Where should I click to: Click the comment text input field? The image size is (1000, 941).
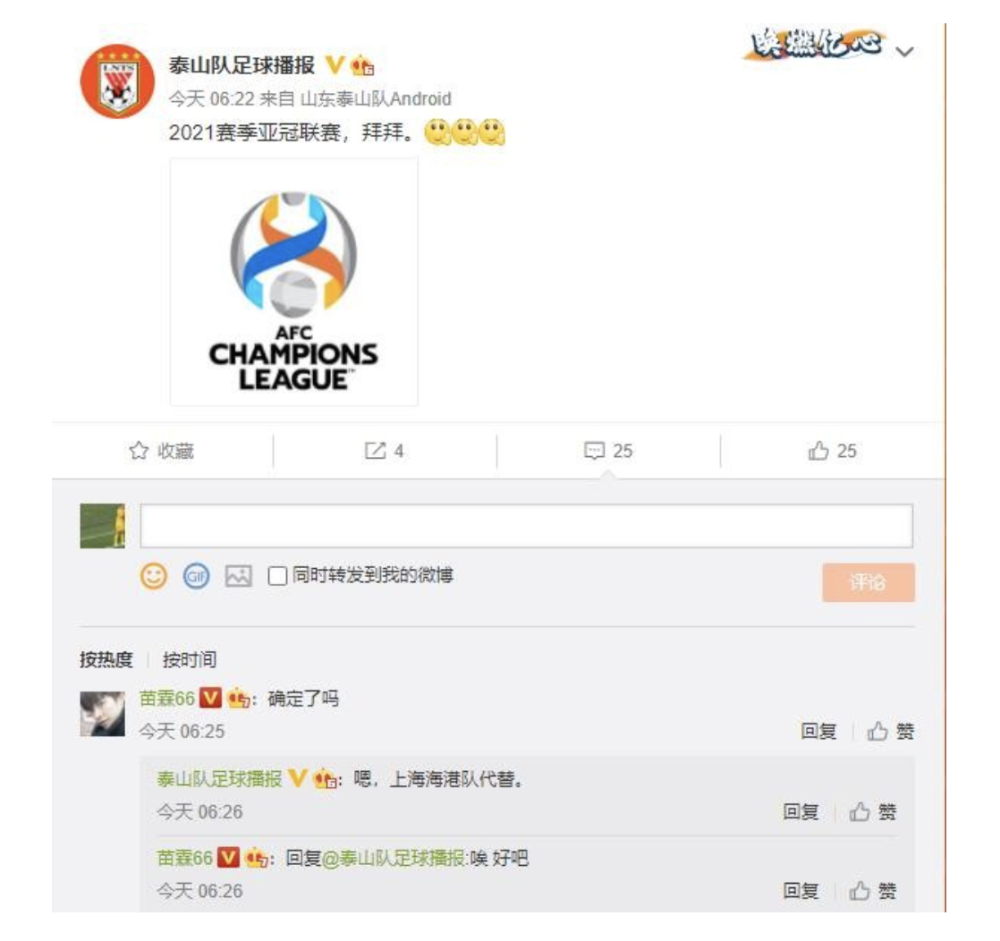coord(526,526)
